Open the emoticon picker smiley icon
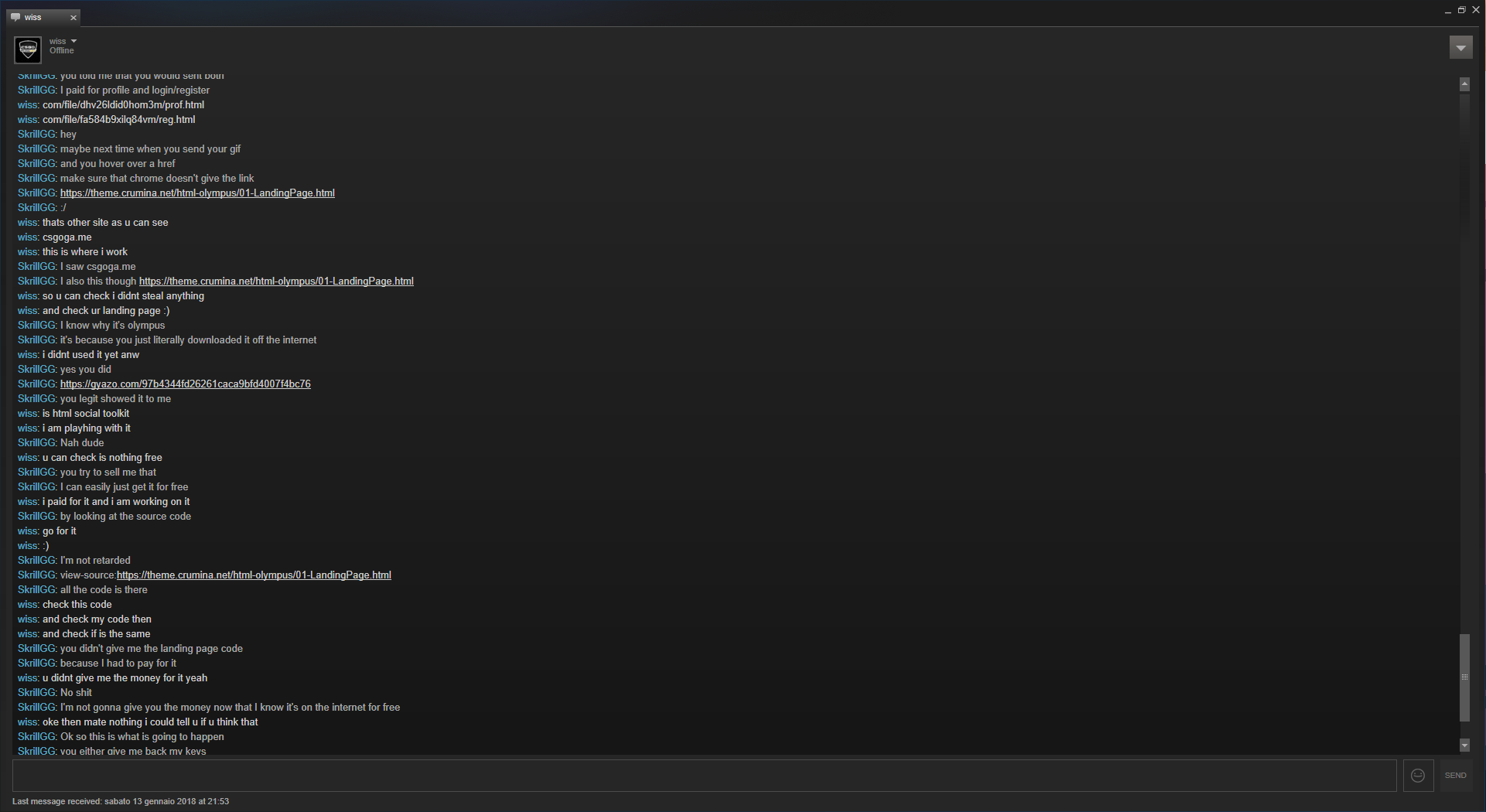The width and height of the screenshot is (1486, 812). 1418,775
